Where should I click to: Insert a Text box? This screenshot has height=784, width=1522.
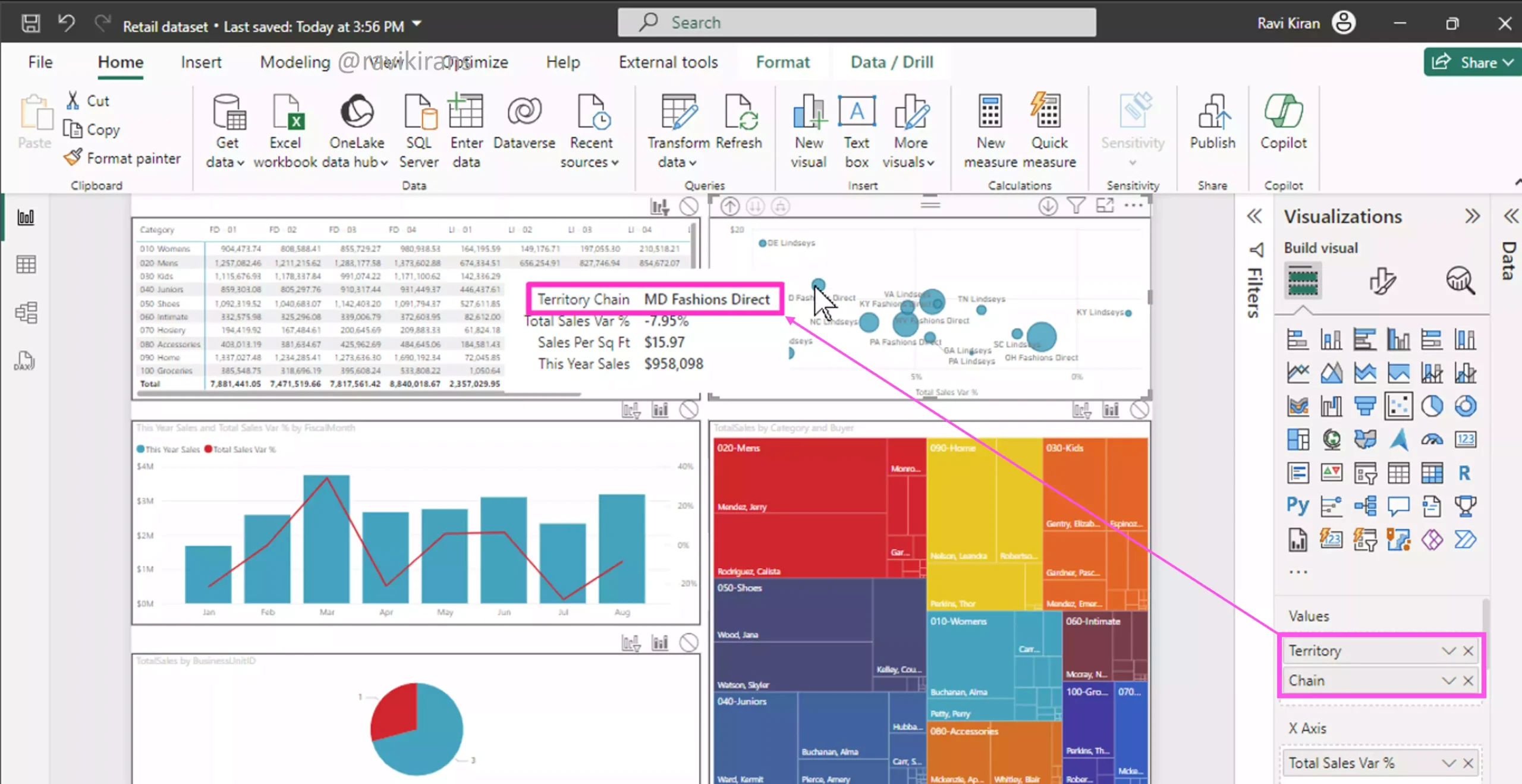click(x=857, y=131)
